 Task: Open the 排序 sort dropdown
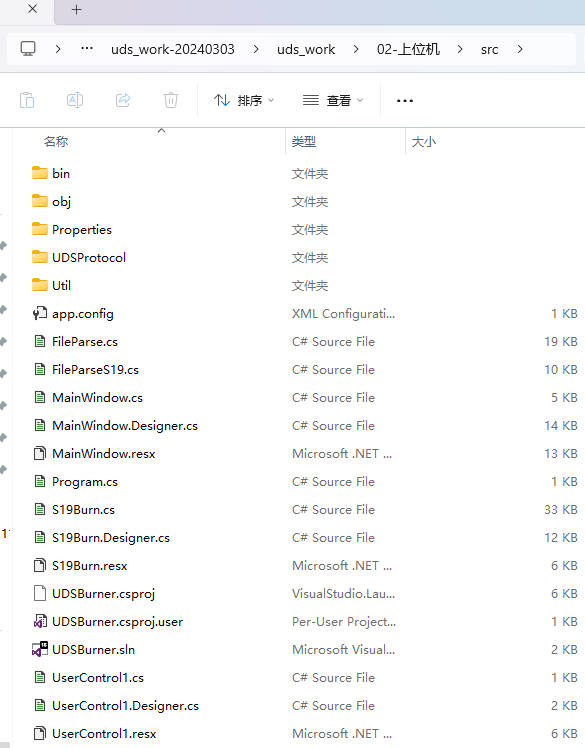(x=244, y=100)
